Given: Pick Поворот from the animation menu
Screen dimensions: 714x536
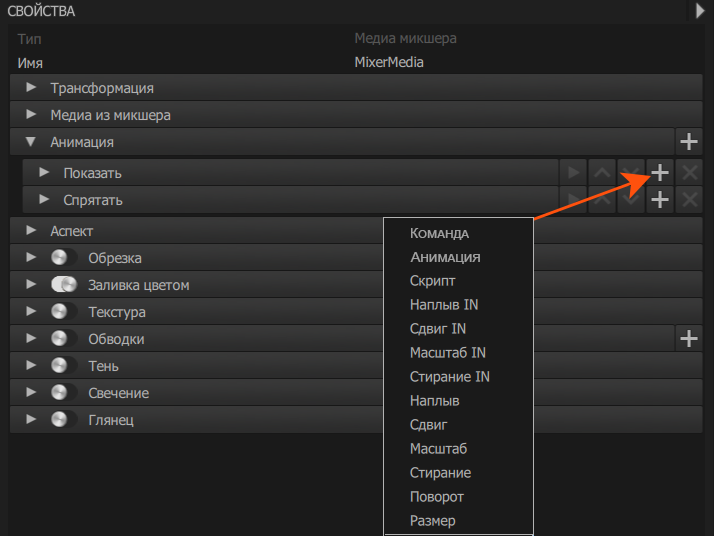Looking at the screenshot, I should click(437, 497).
